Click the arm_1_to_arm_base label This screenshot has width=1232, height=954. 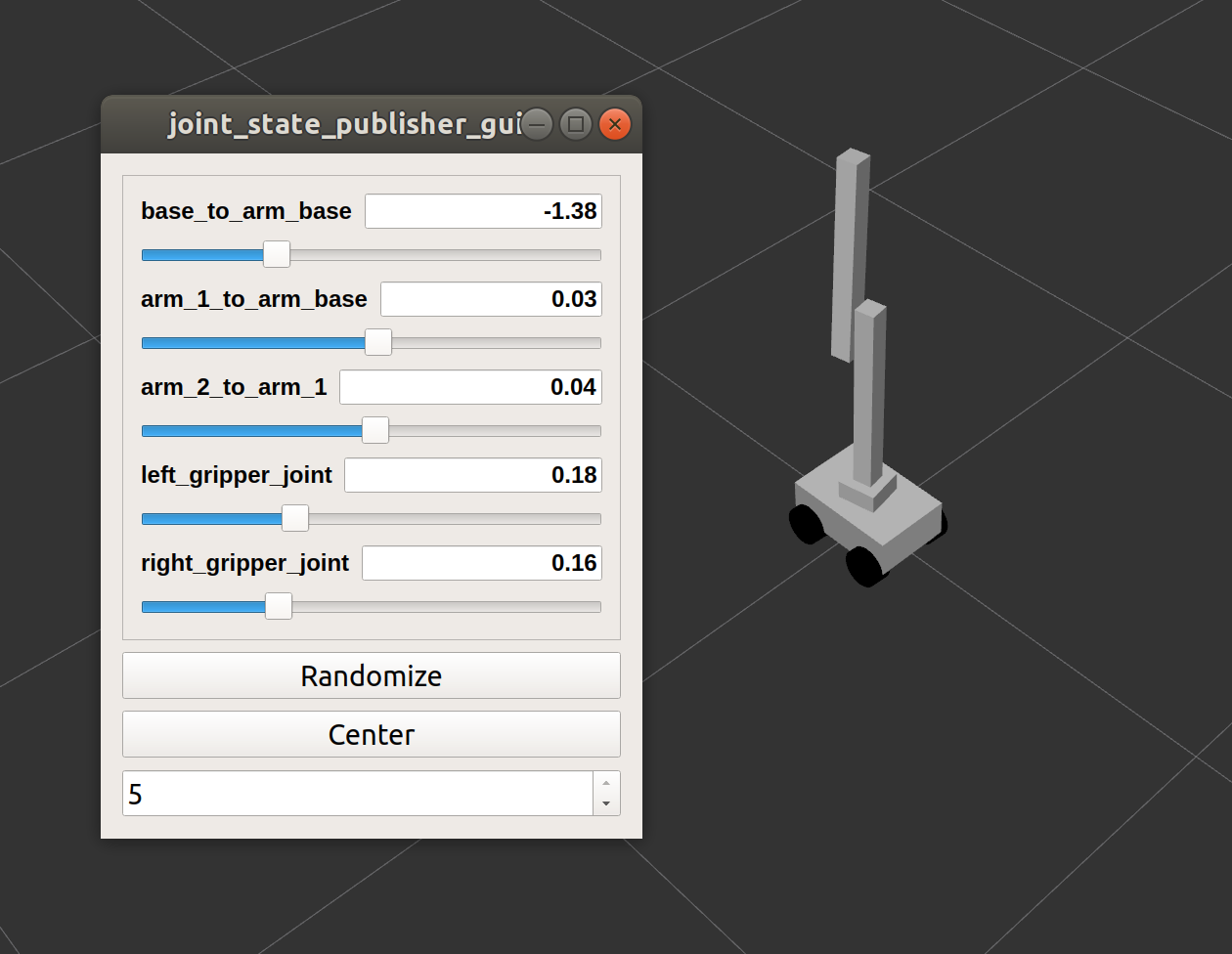(x=254, y=299)
